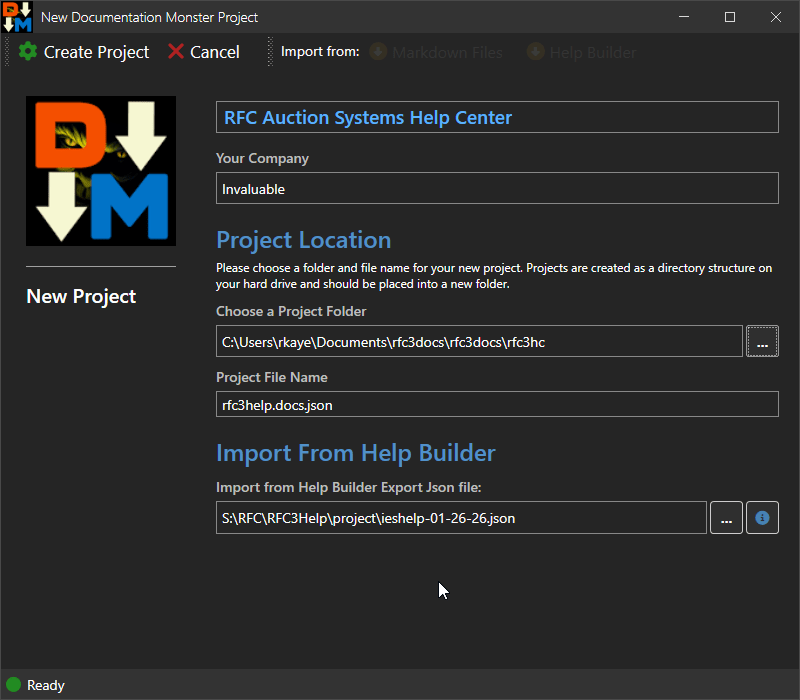Click the project title field

click(497, 118)
